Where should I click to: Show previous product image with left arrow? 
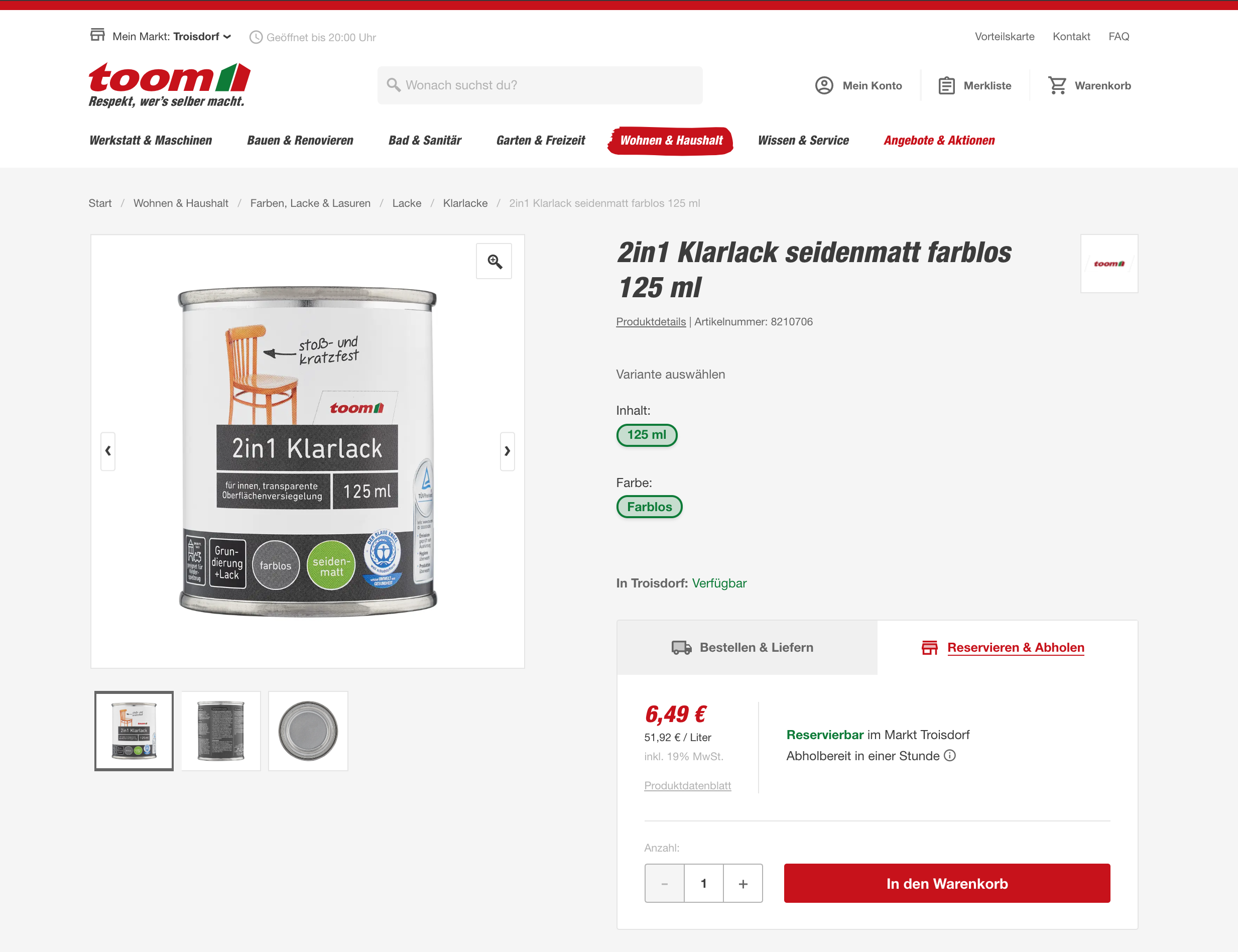pyautogui.click(x=107, y=451)
